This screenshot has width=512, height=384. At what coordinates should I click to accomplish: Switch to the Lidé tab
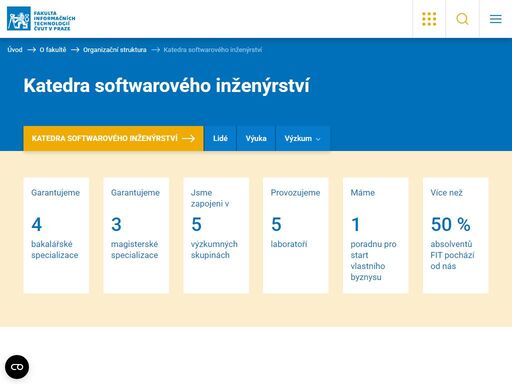220,138
